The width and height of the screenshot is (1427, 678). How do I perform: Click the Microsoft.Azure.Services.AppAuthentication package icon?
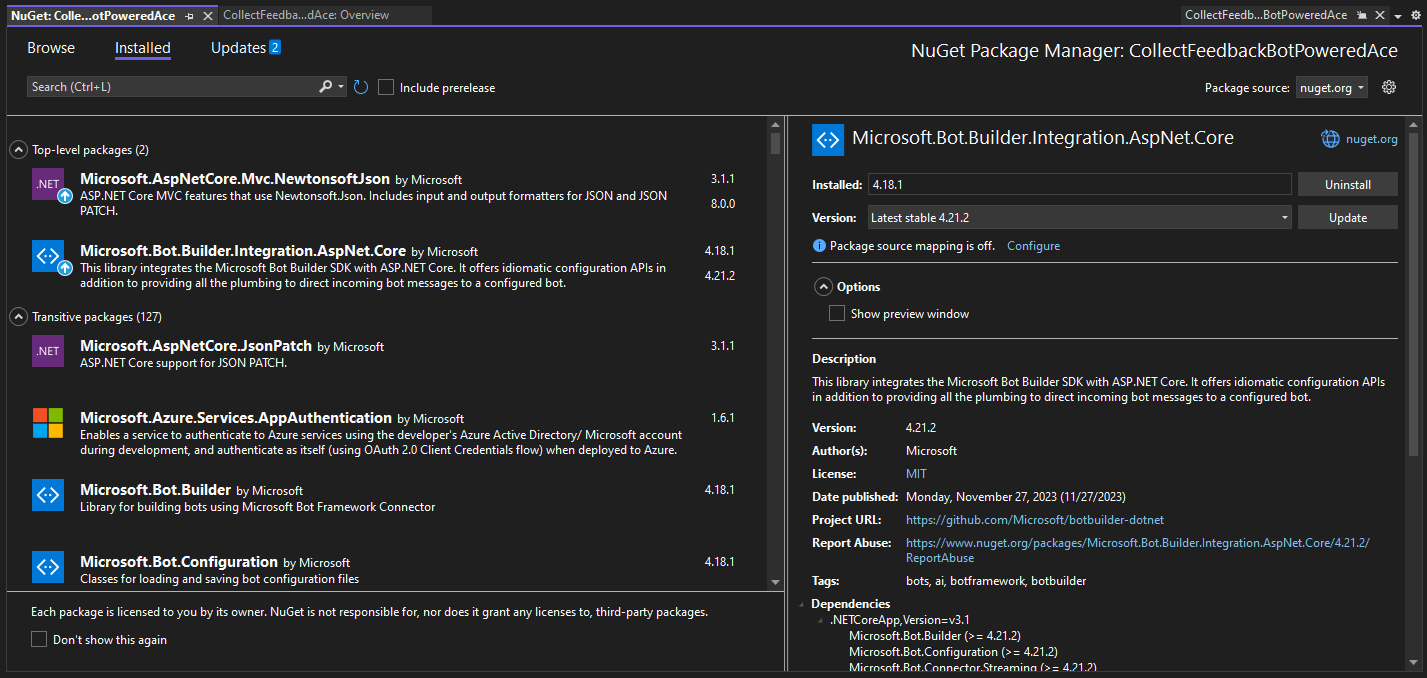click(47, 421)
